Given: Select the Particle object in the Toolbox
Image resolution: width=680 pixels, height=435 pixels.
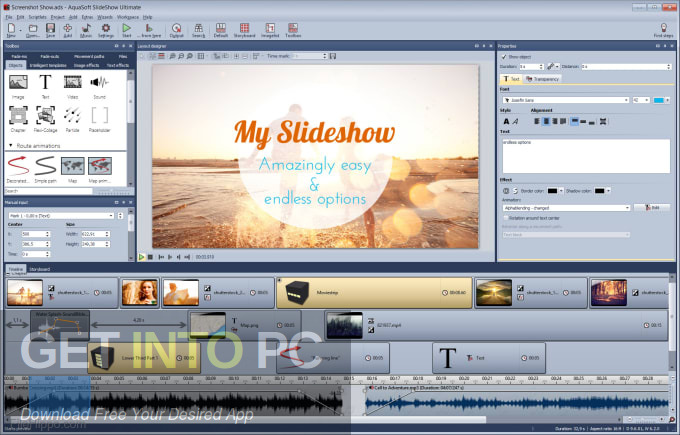Looking at the screenshot, I should [x=72, y=119].
